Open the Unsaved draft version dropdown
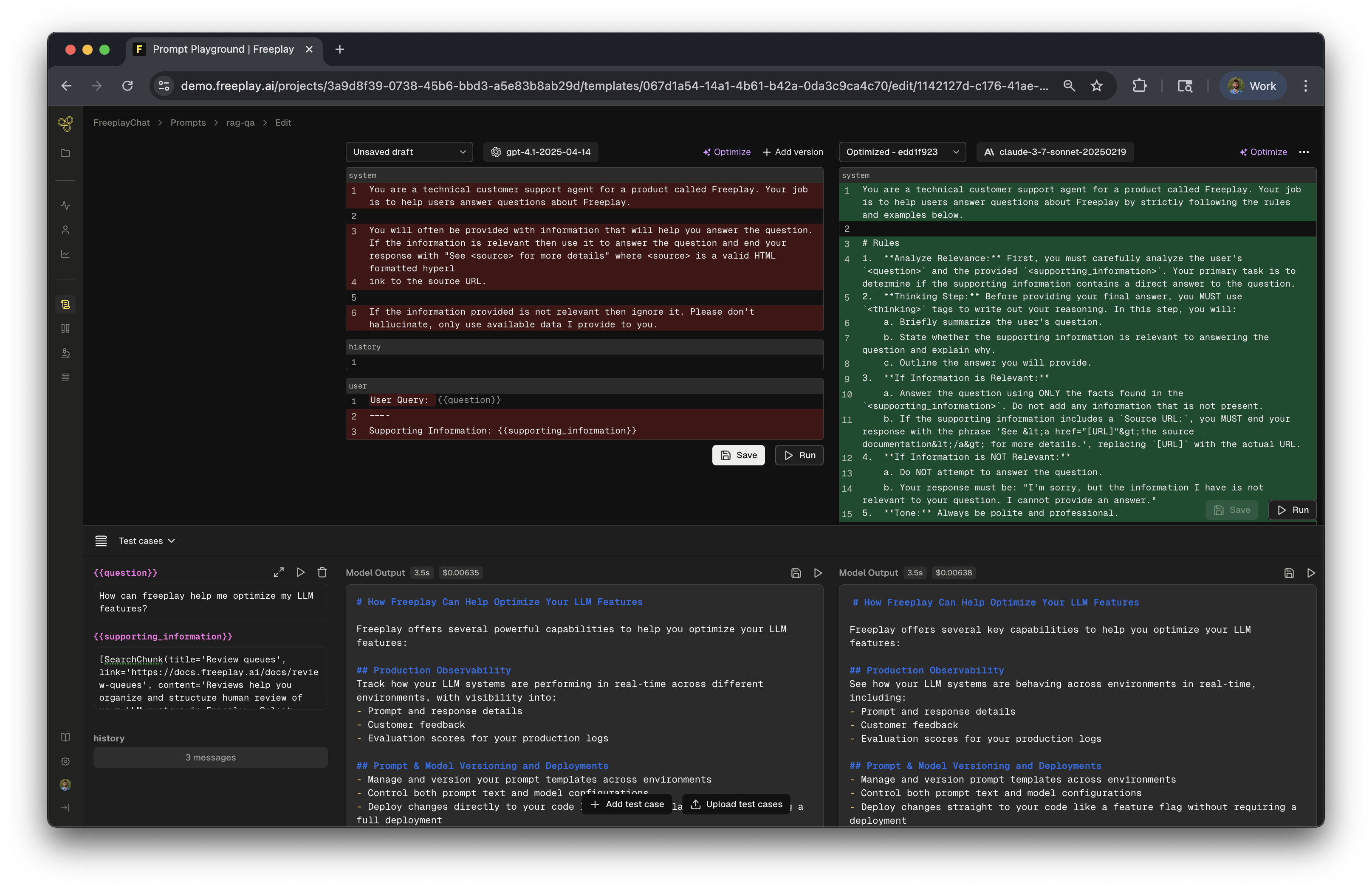 409,152
